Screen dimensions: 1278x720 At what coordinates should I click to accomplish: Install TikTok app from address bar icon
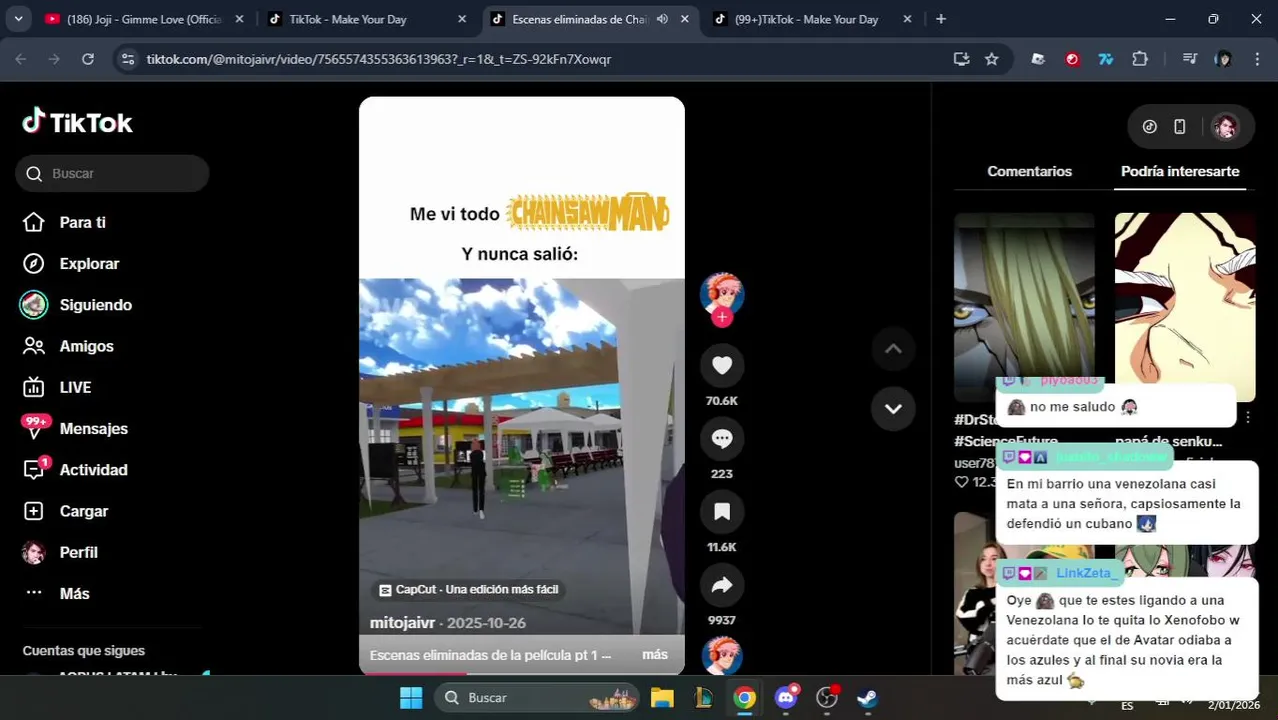coord(961,59)
